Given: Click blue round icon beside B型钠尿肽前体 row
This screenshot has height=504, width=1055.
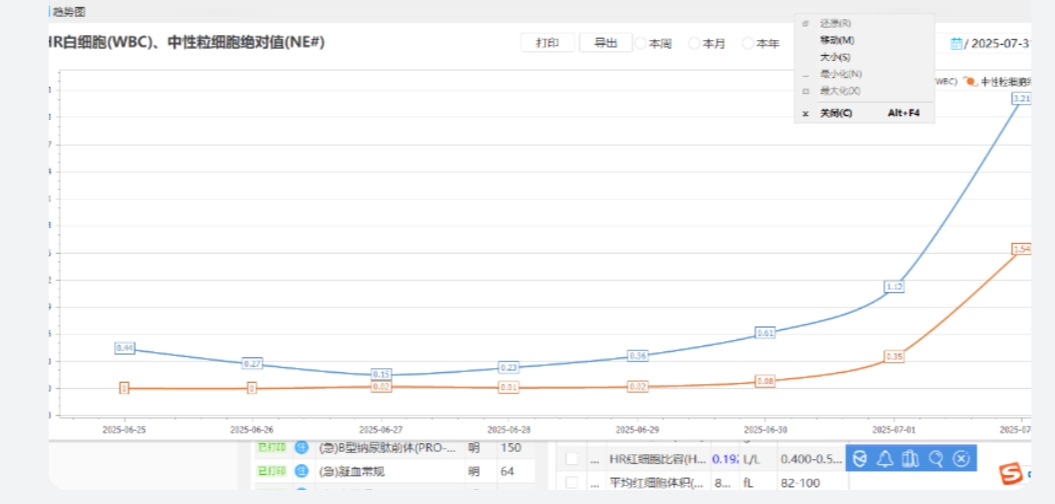Looking at the screenshot, I should tap(301, 447).
